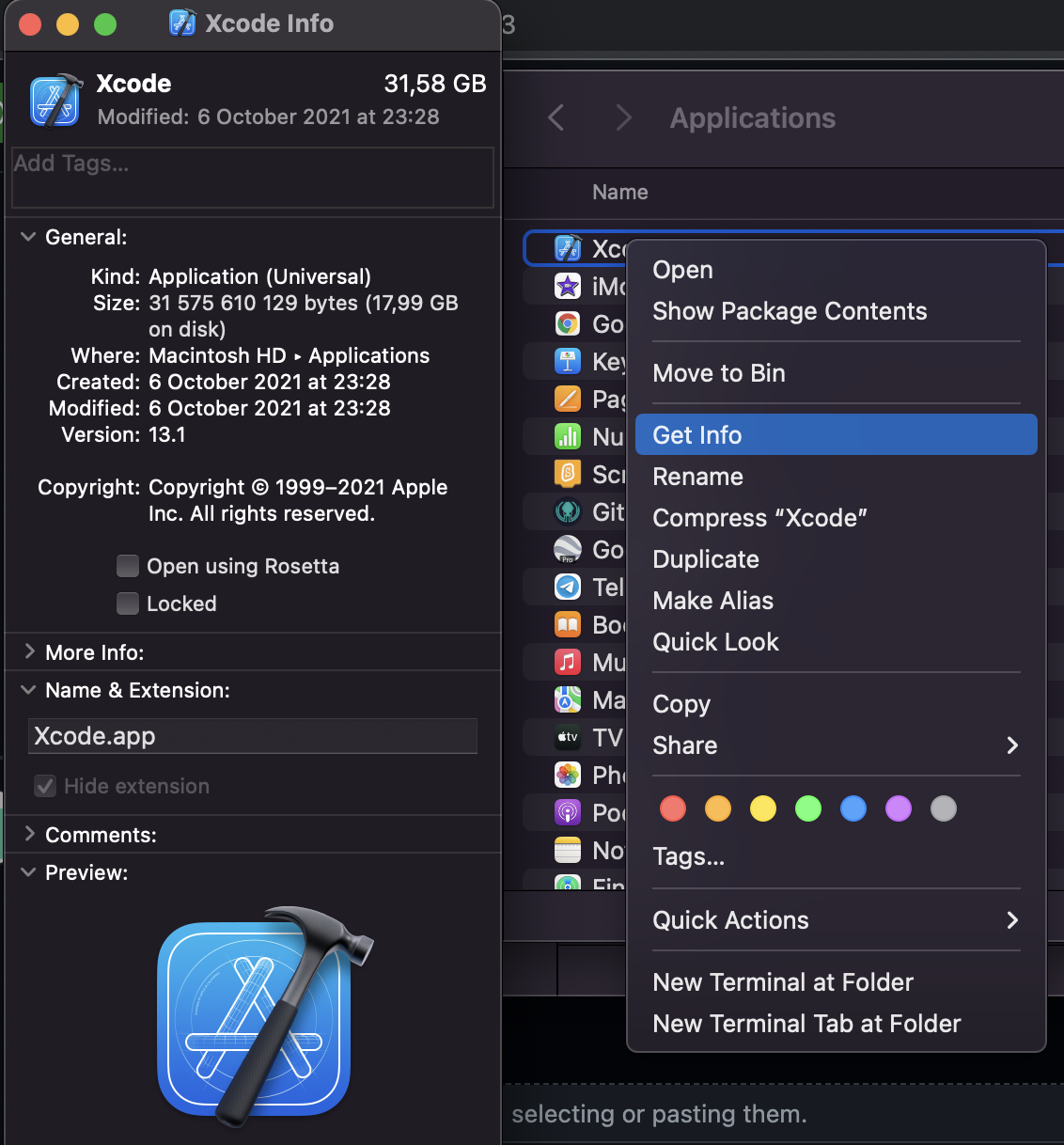Expand the Comments section
The height and width of the screenshot is (1145, 1064).
[27, 834]
